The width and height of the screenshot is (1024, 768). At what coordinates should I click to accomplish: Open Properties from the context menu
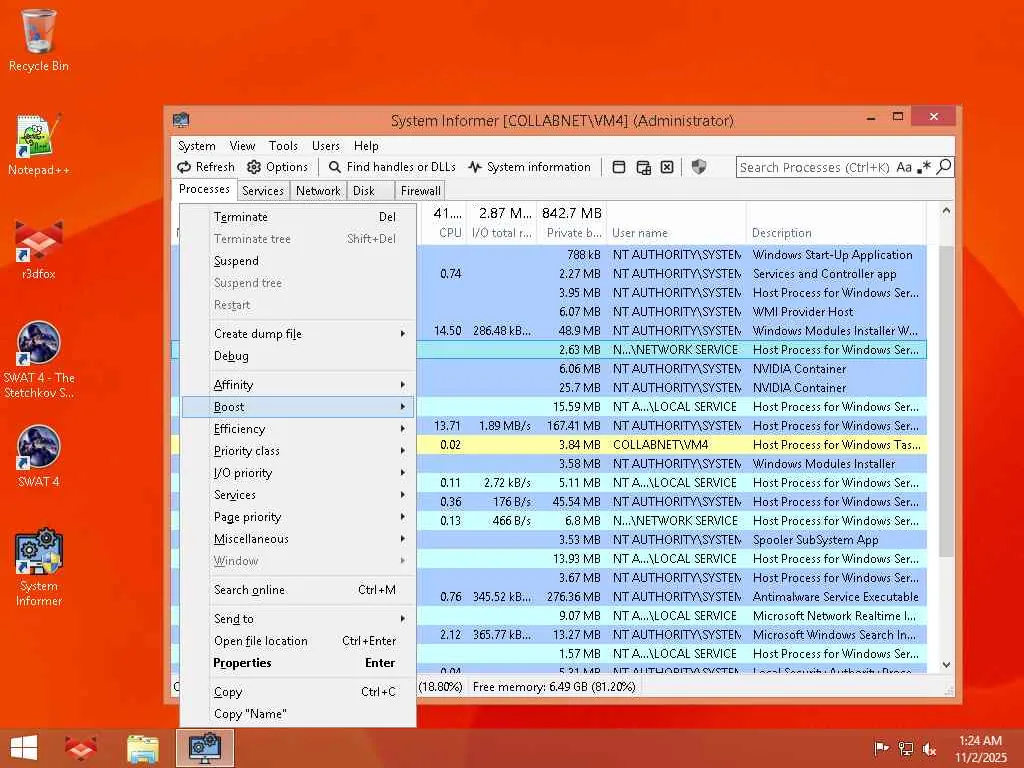[x=298, y=663]
